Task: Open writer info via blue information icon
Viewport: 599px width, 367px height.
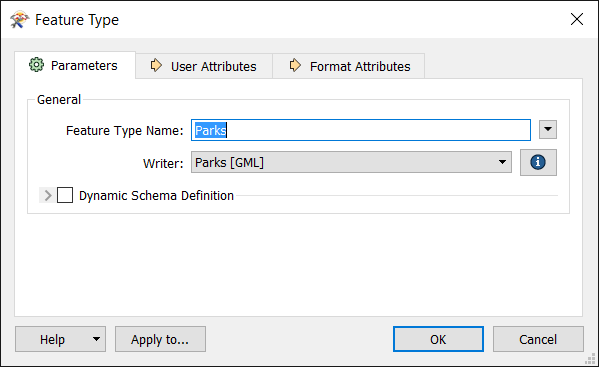Action: (x=538, y=162)
